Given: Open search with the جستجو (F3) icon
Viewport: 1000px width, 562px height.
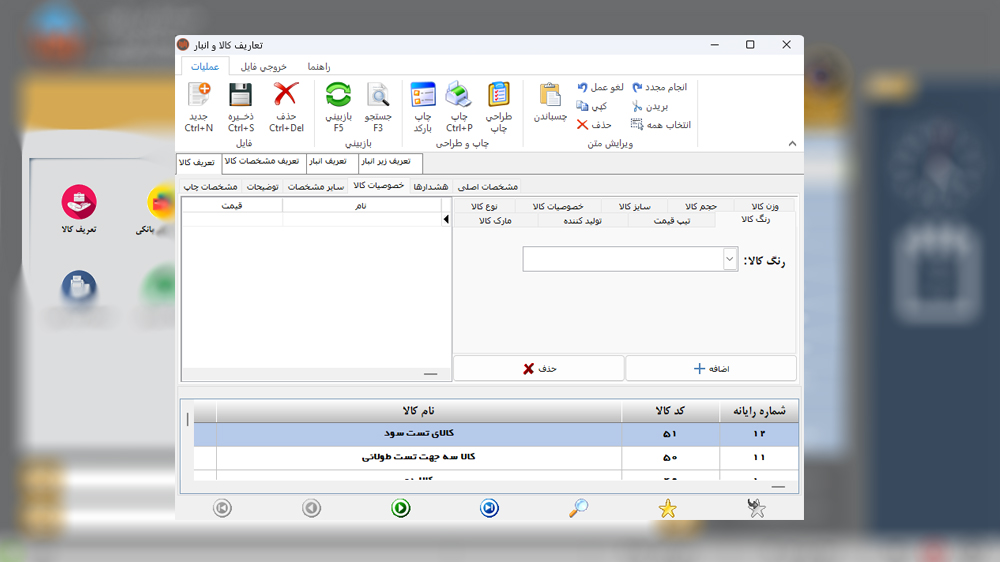Looking at the screenshot, I should pos(378,96).
